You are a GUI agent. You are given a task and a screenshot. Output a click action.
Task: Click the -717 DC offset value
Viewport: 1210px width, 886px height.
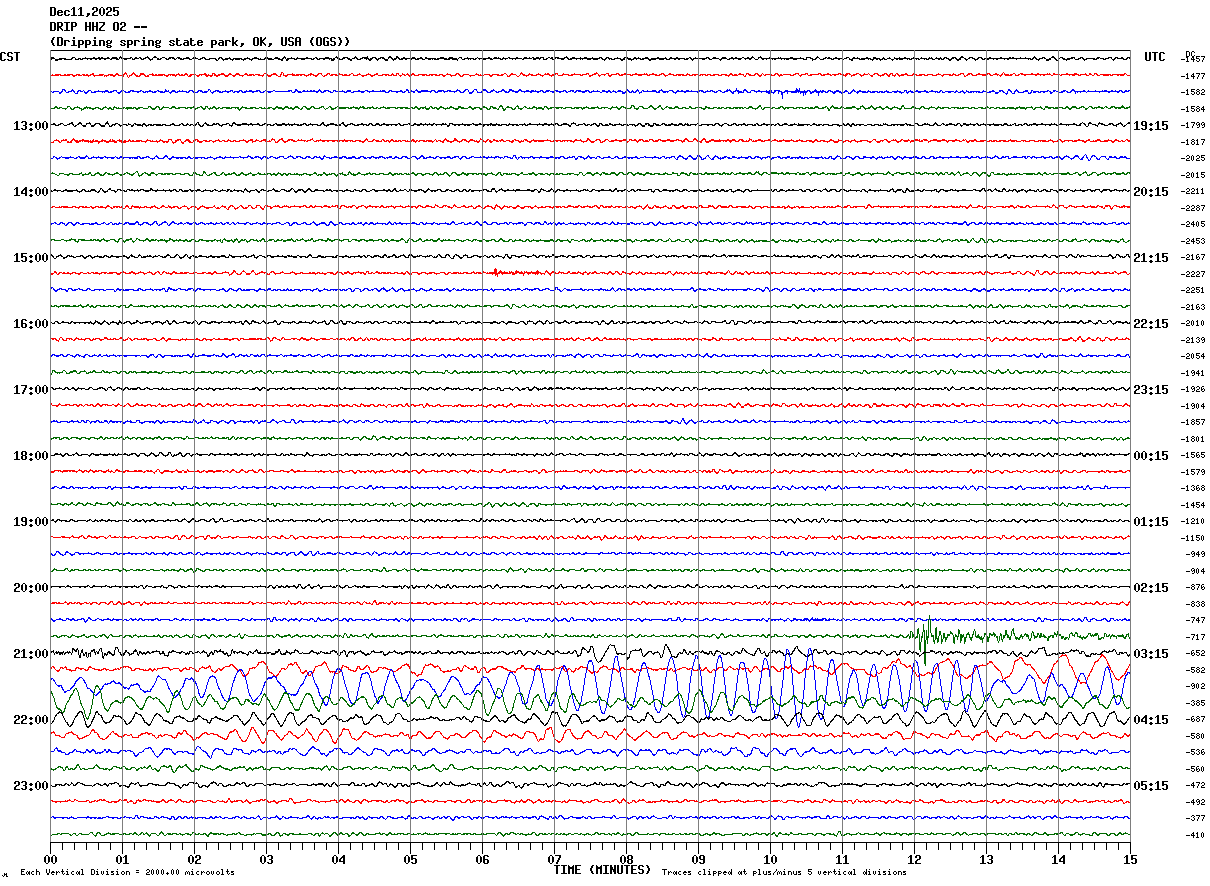click(x=1194, y=637)
